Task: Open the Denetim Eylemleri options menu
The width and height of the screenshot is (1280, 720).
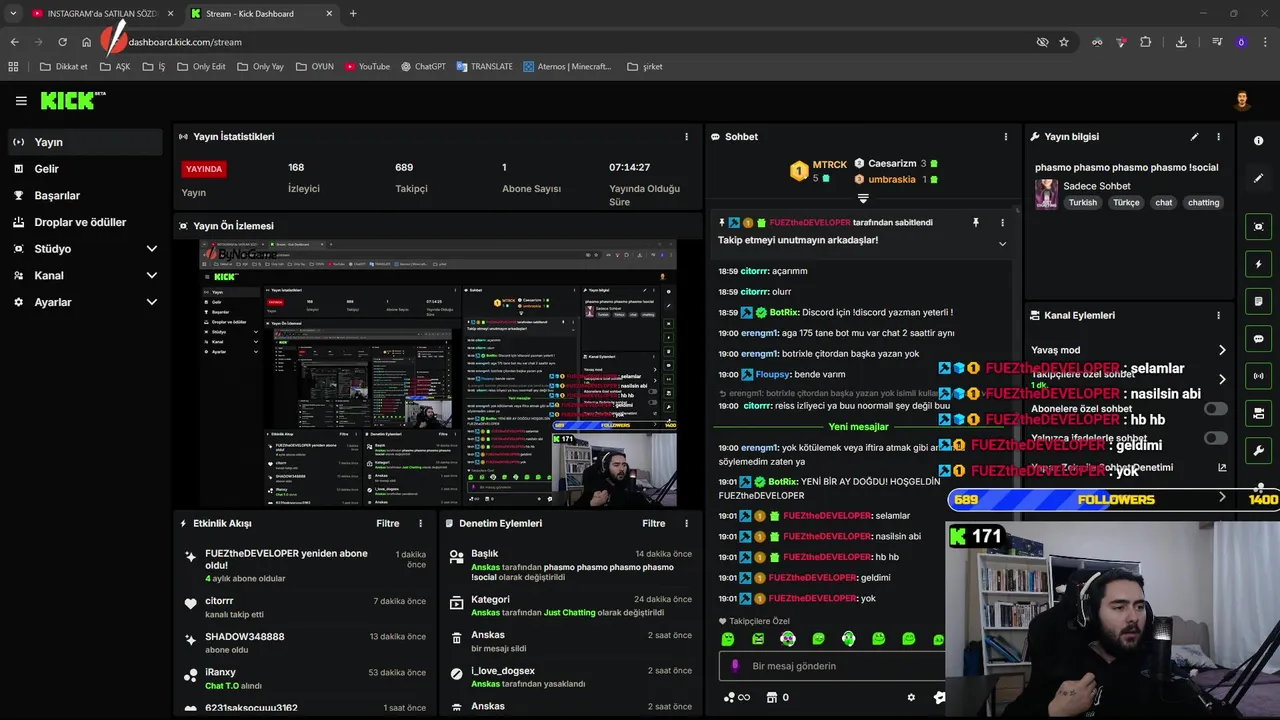Action: pyautogui.click(x=686, y=523)
